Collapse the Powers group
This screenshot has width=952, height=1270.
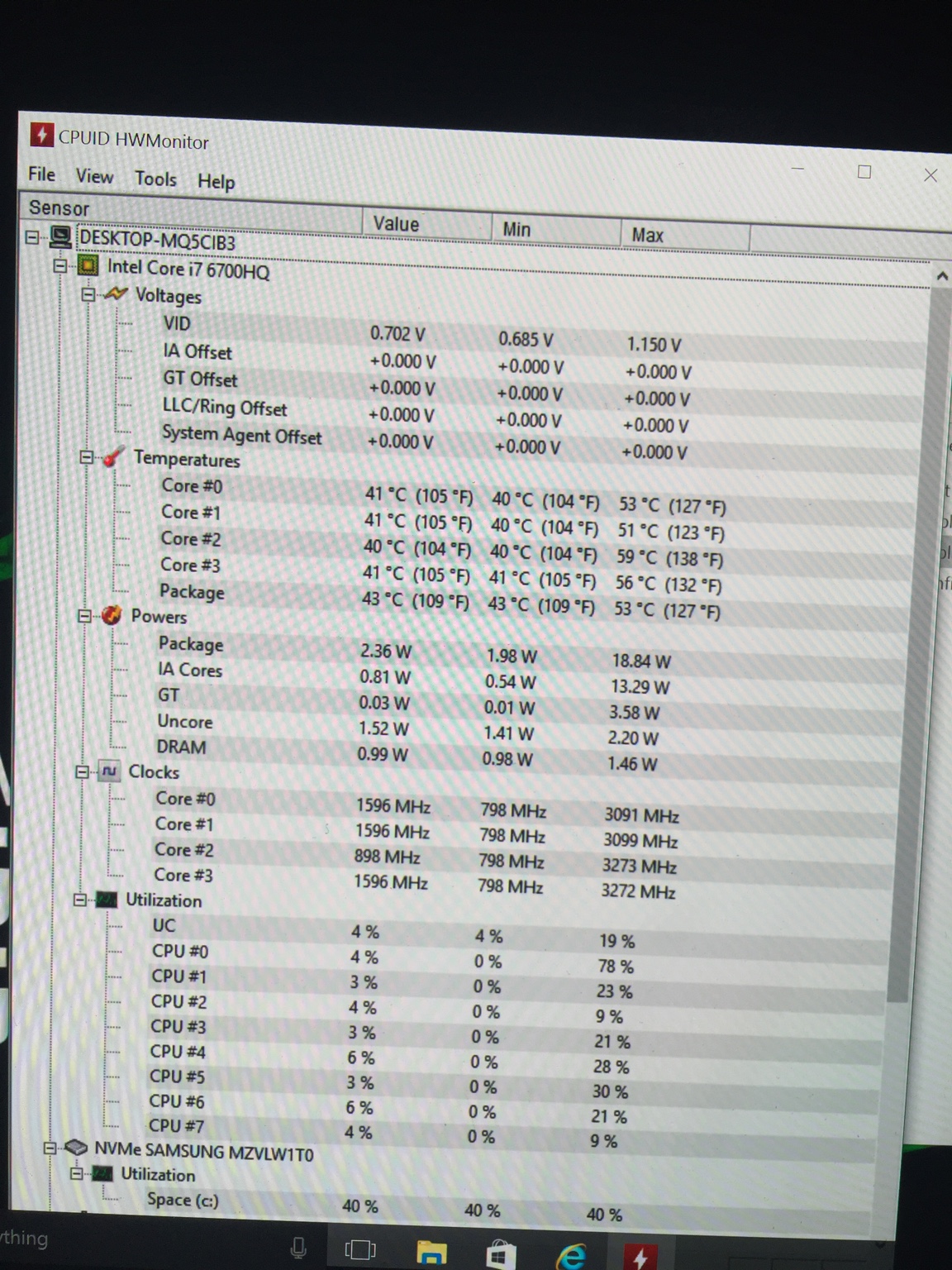click(83, 615)
